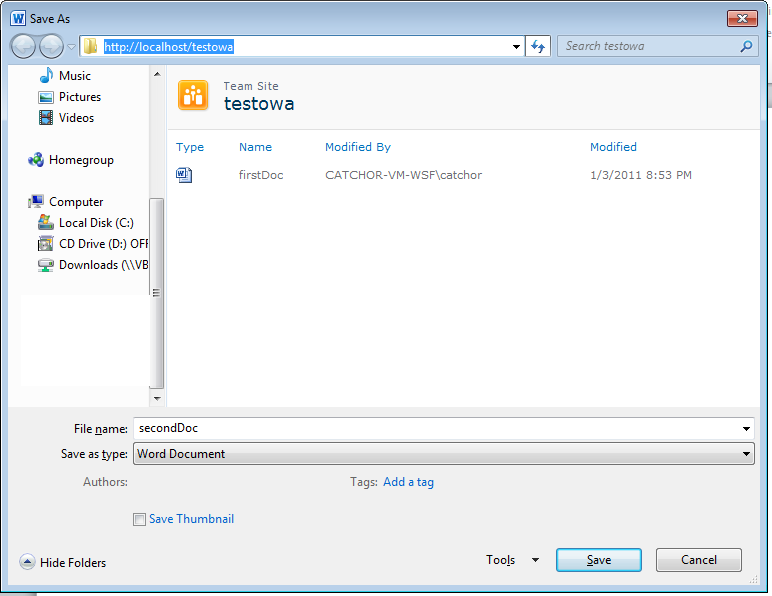Click the Forward navigation arrow

pos(51,47)
